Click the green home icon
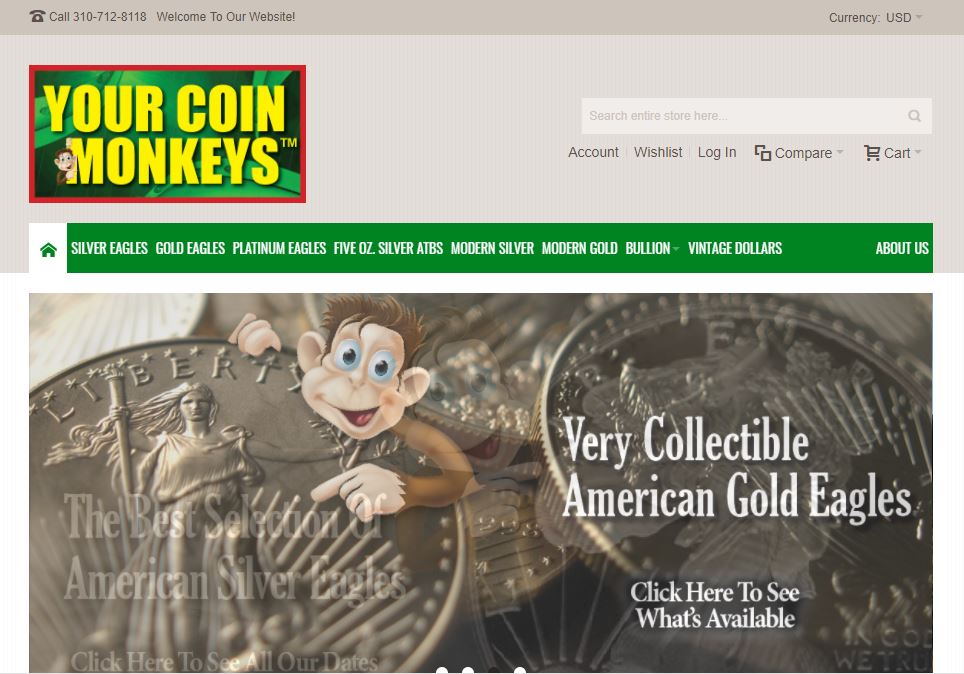This screenshot has width=964, height=674. click(48, 249)
